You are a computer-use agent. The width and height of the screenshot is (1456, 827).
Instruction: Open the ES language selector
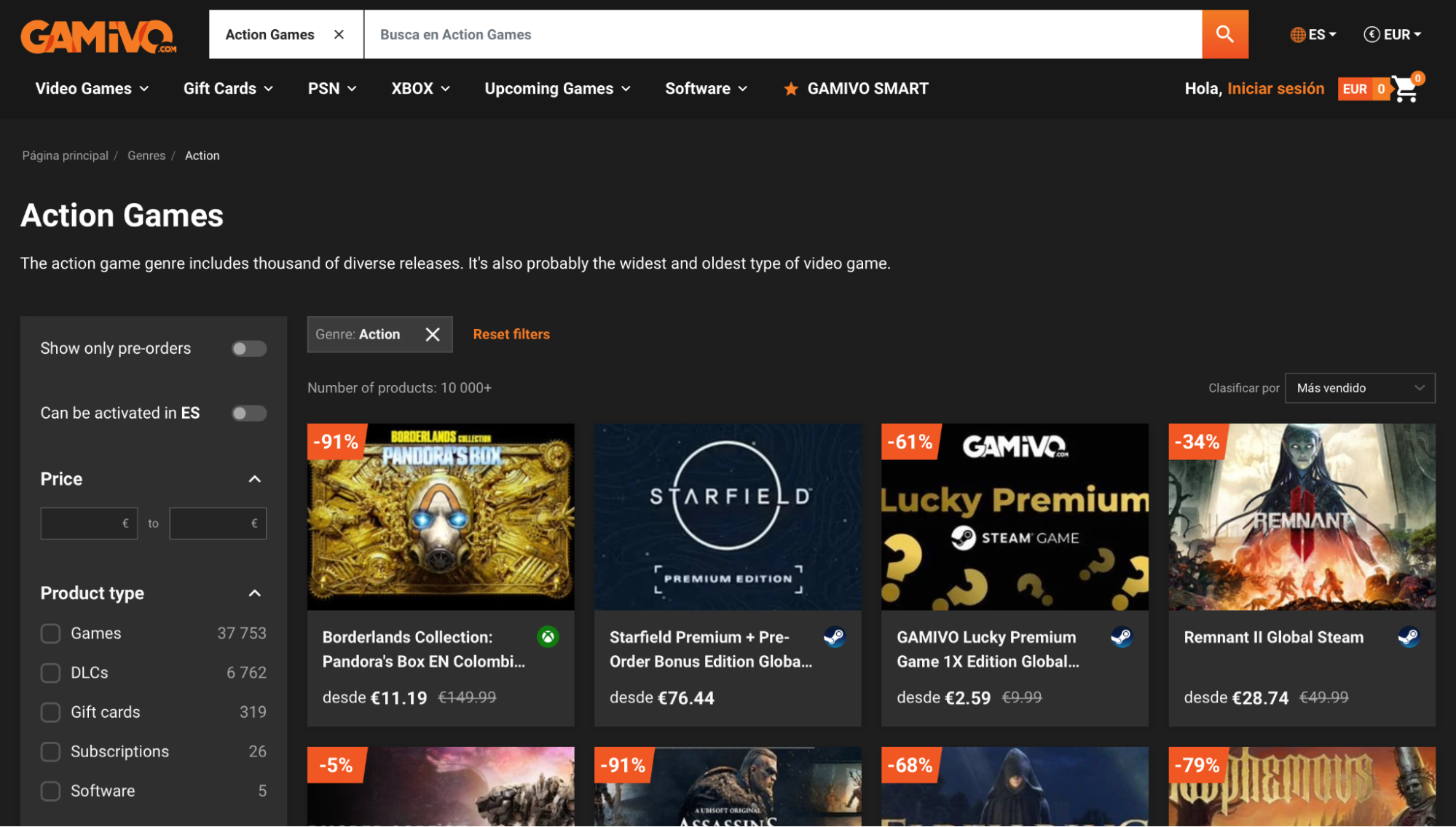[1313, 34]
